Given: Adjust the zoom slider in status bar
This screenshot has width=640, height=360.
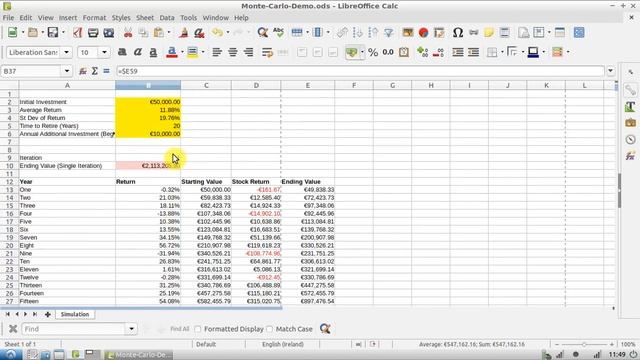Looking at the screenshot, I should pos(584,344).
